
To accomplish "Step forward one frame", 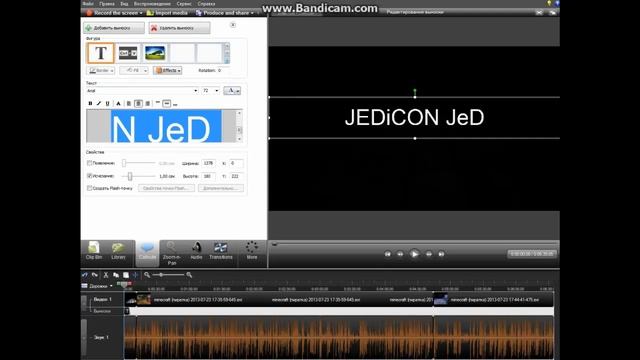I will pos(429,254).
